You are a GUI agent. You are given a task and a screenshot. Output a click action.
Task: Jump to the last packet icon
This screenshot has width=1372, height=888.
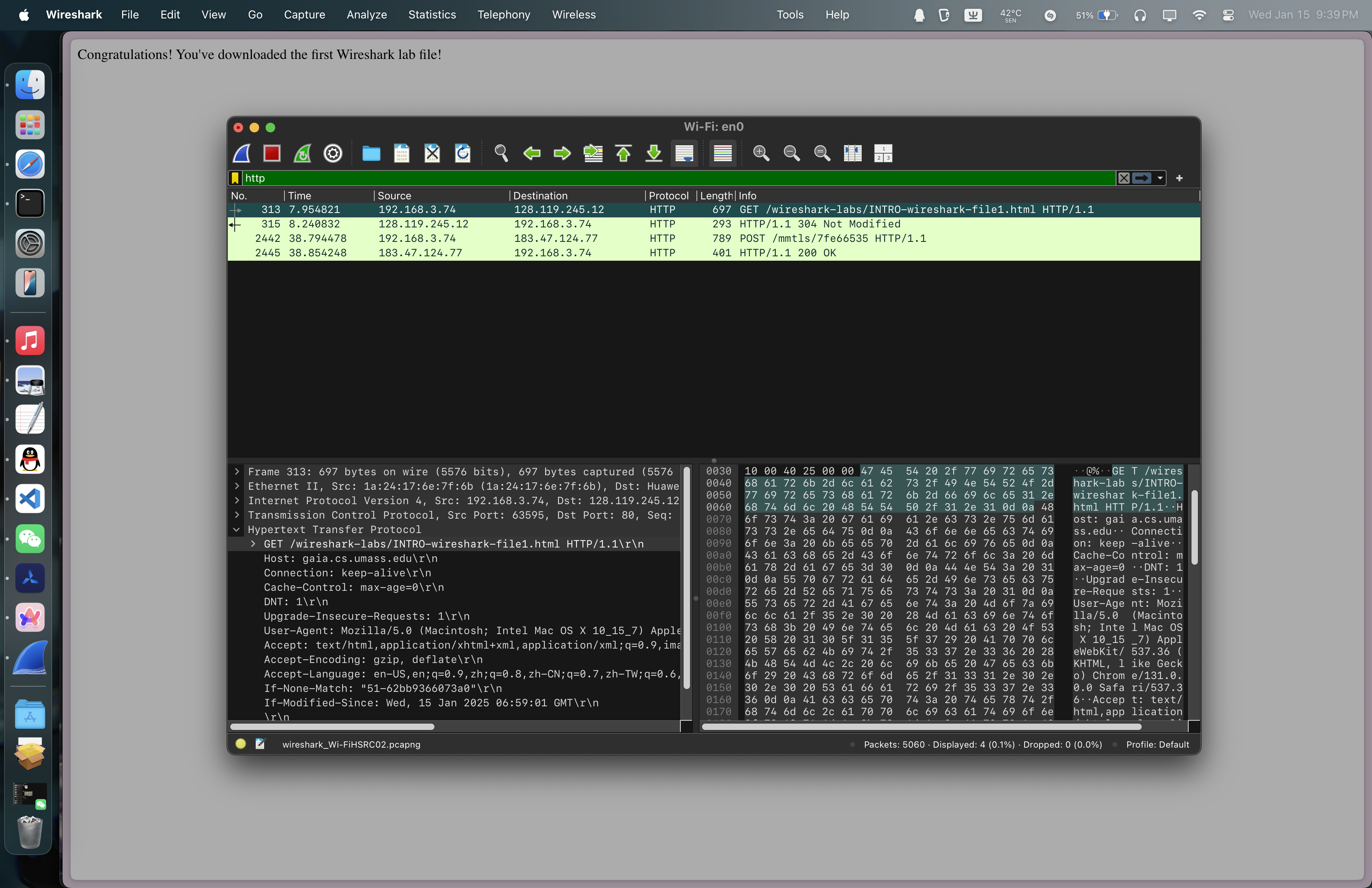coord(654,153)
